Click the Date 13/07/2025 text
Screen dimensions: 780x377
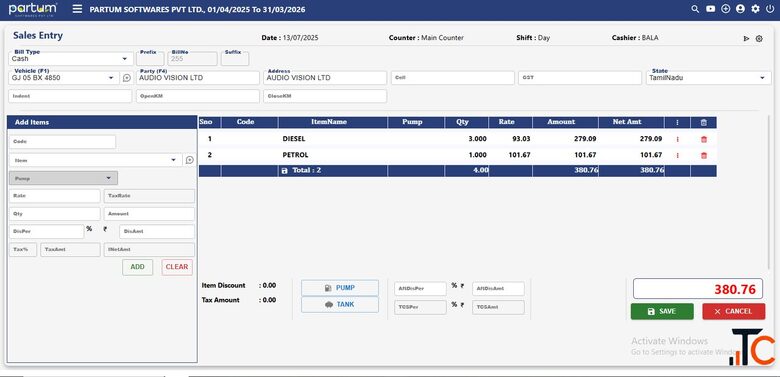tap(290, 38)
